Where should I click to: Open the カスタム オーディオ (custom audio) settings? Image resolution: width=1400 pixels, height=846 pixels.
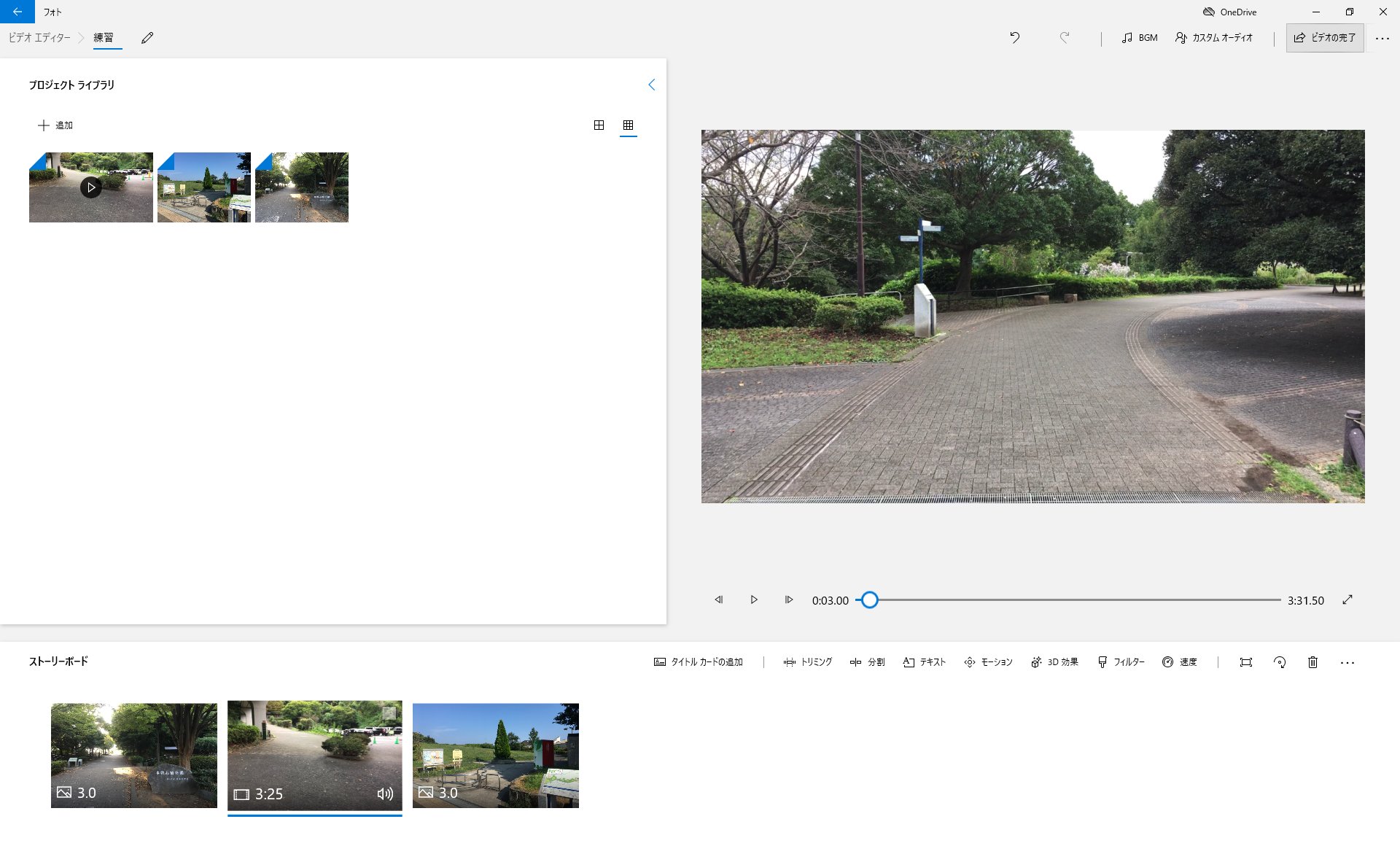(x=1214, y=38)
